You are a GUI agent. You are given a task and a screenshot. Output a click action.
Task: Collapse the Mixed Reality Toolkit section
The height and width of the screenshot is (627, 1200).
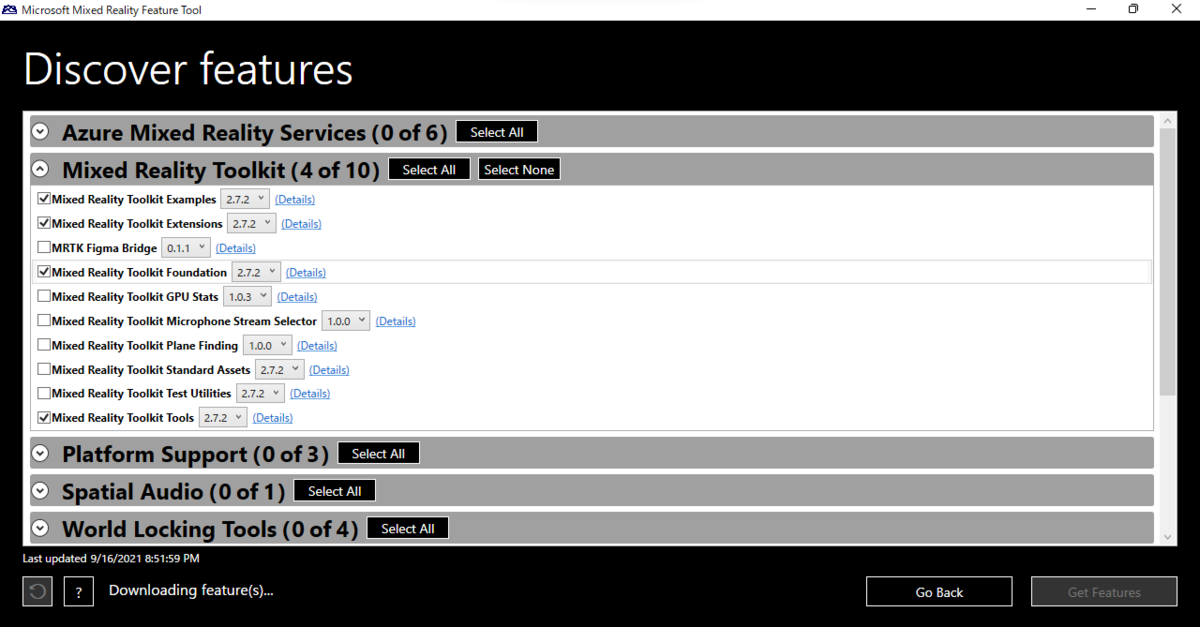(40, 169)
